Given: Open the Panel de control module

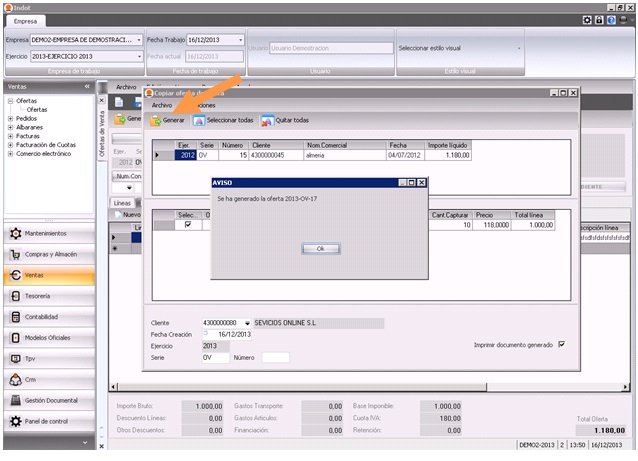Looking at the screenshot, I should coord(50,421).
